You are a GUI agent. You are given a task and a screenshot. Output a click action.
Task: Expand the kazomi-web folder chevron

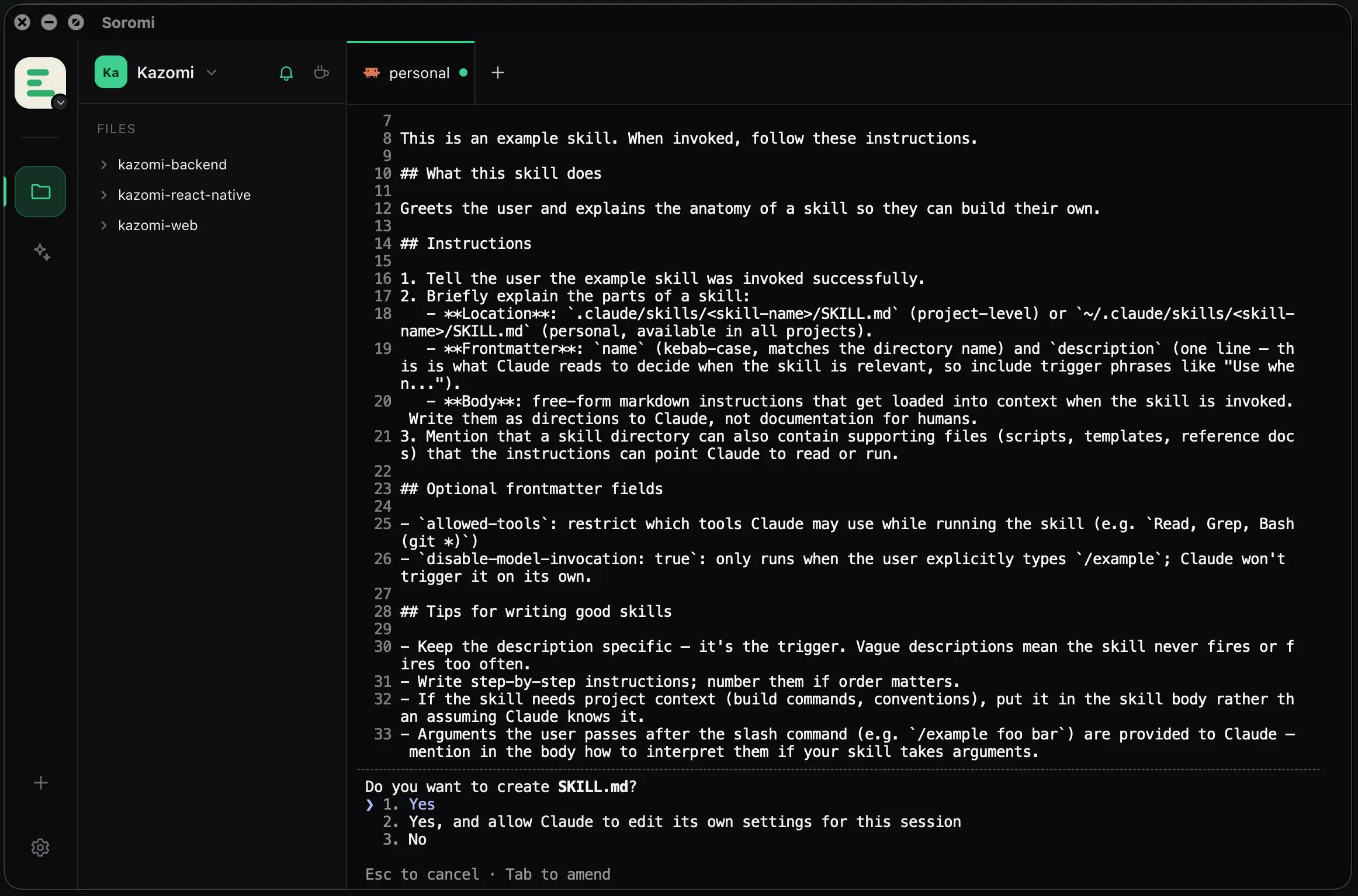coord(103,225)
